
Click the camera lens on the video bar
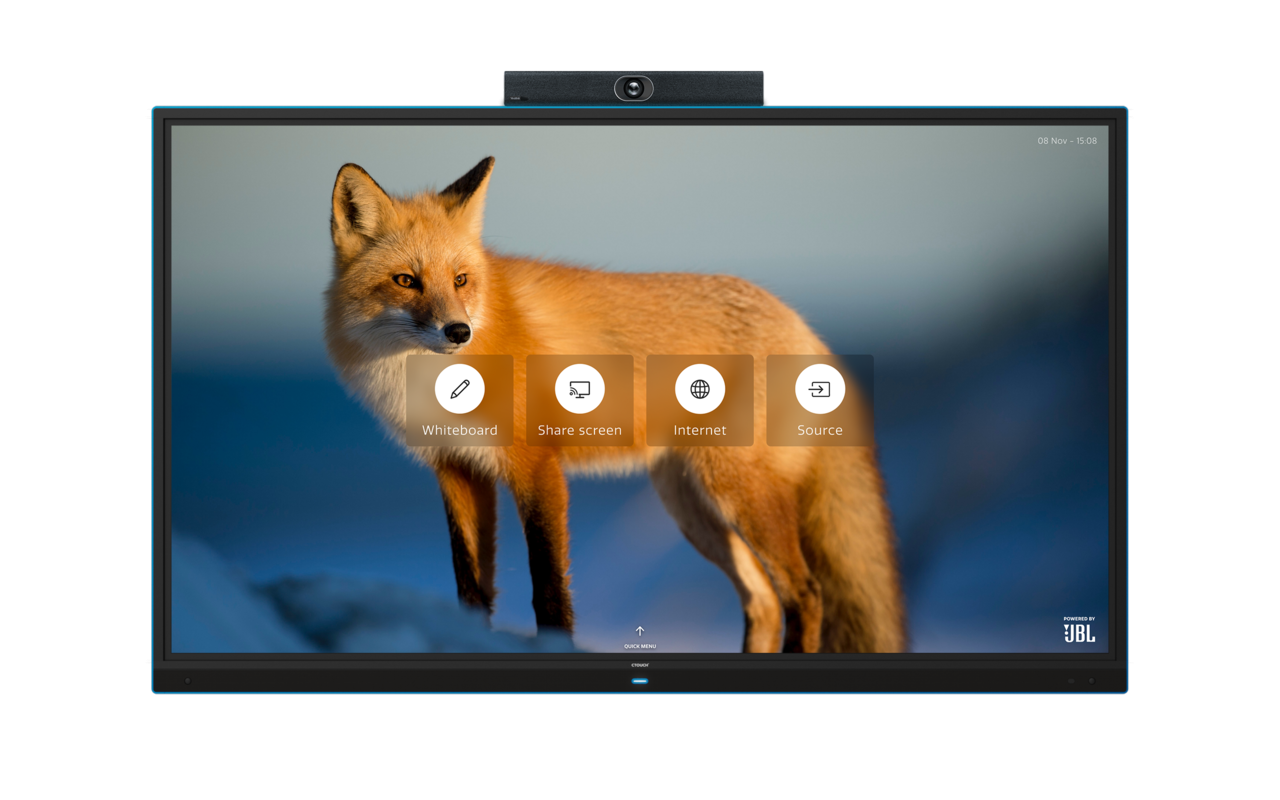coord(633,89)
